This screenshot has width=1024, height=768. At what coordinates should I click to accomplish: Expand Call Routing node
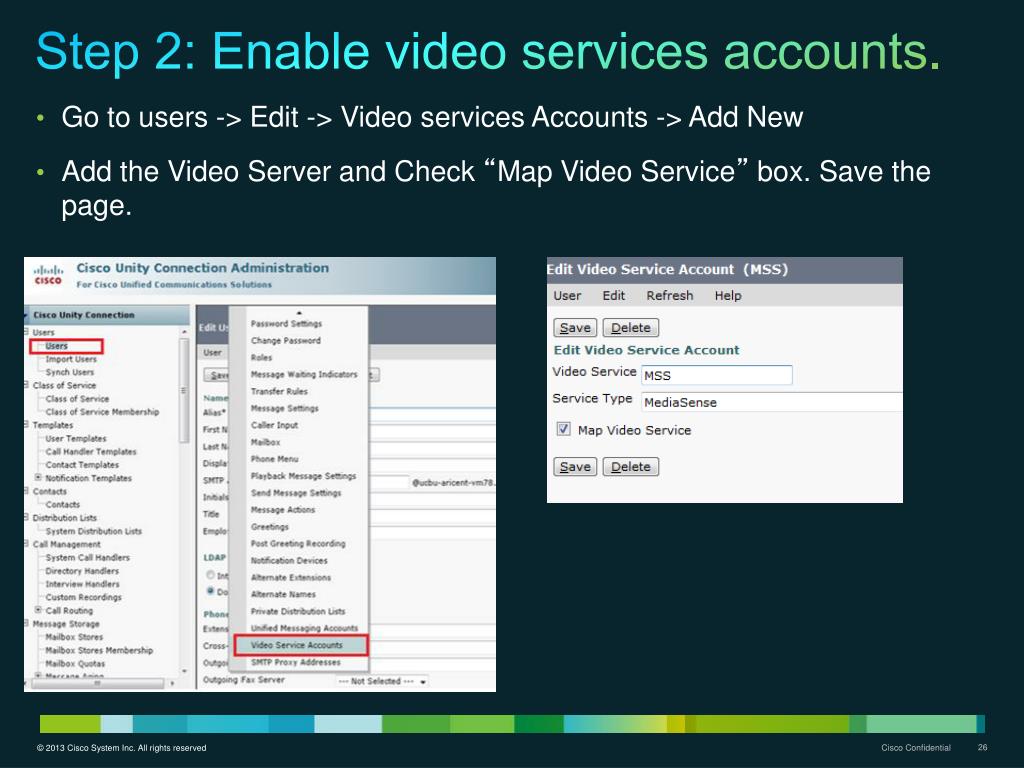point(39,609)
